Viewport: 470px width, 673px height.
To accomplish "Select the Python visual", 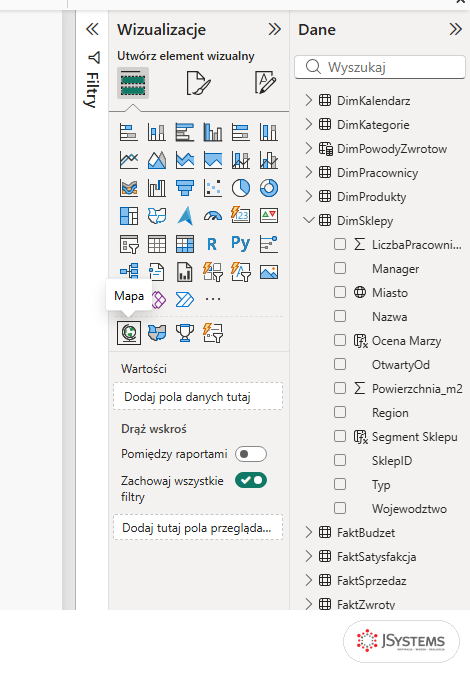I will click(241, 243).
